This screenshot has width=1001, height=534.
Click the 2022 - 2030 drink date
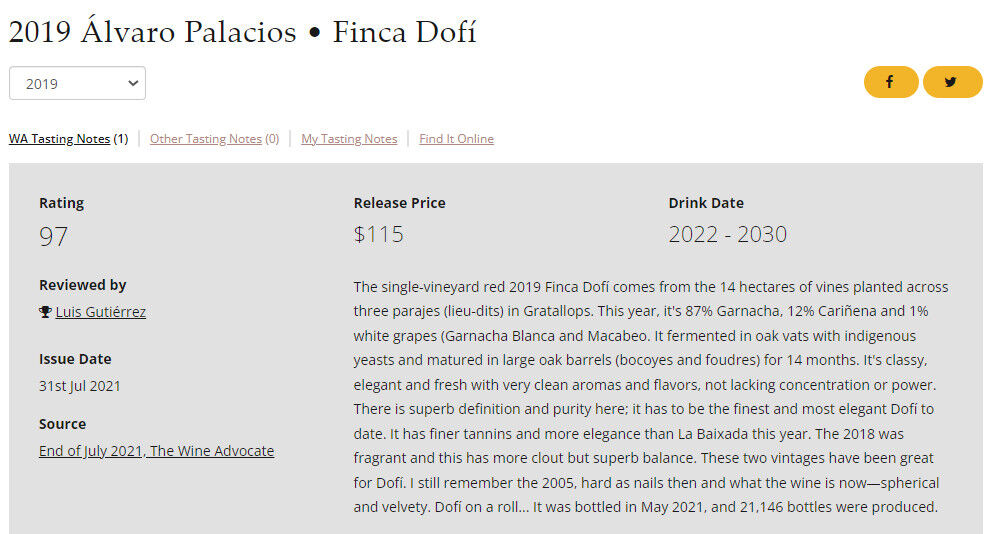(x=727, y=235)
